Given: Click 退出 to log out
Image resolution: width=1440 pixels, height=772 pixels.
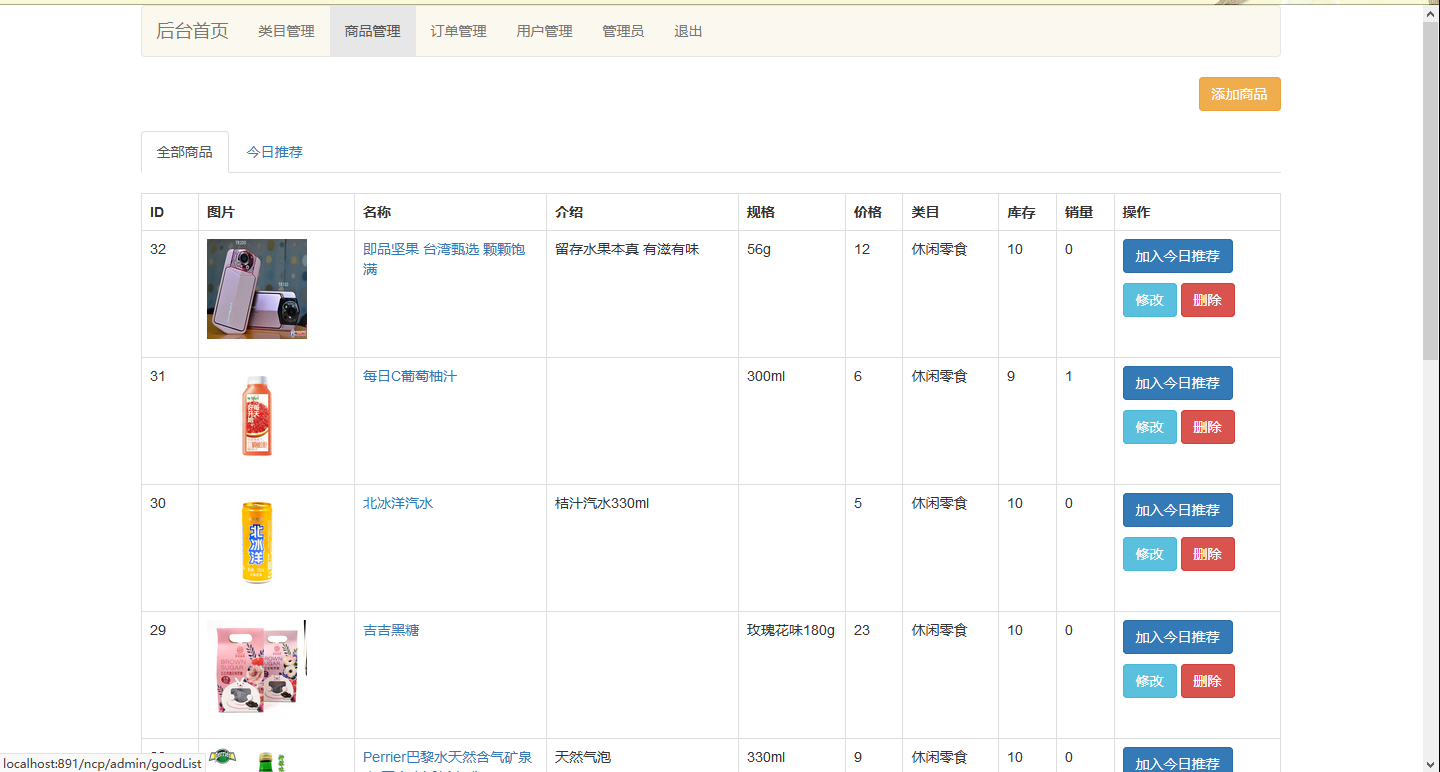Looking at the screenshot, I should [688, 31].
